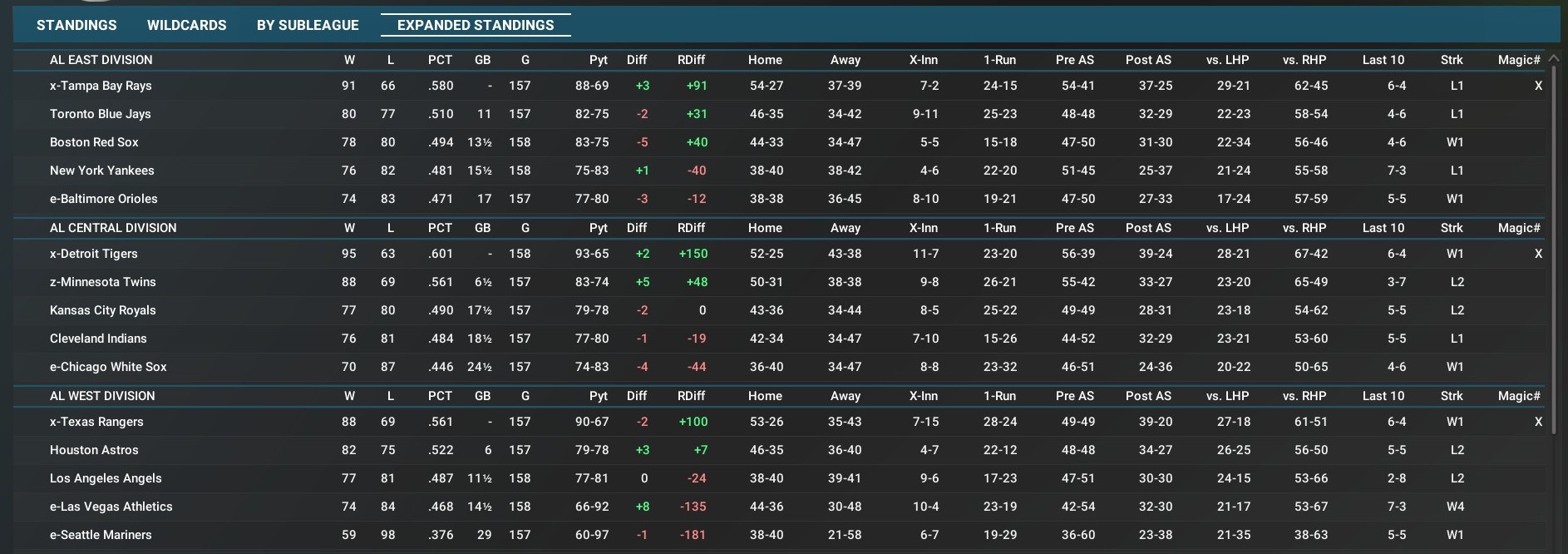Viewport: 1568px width, 554px height.
Task: Click the vertical scrollbar on the right
Action: (1553, 250)
